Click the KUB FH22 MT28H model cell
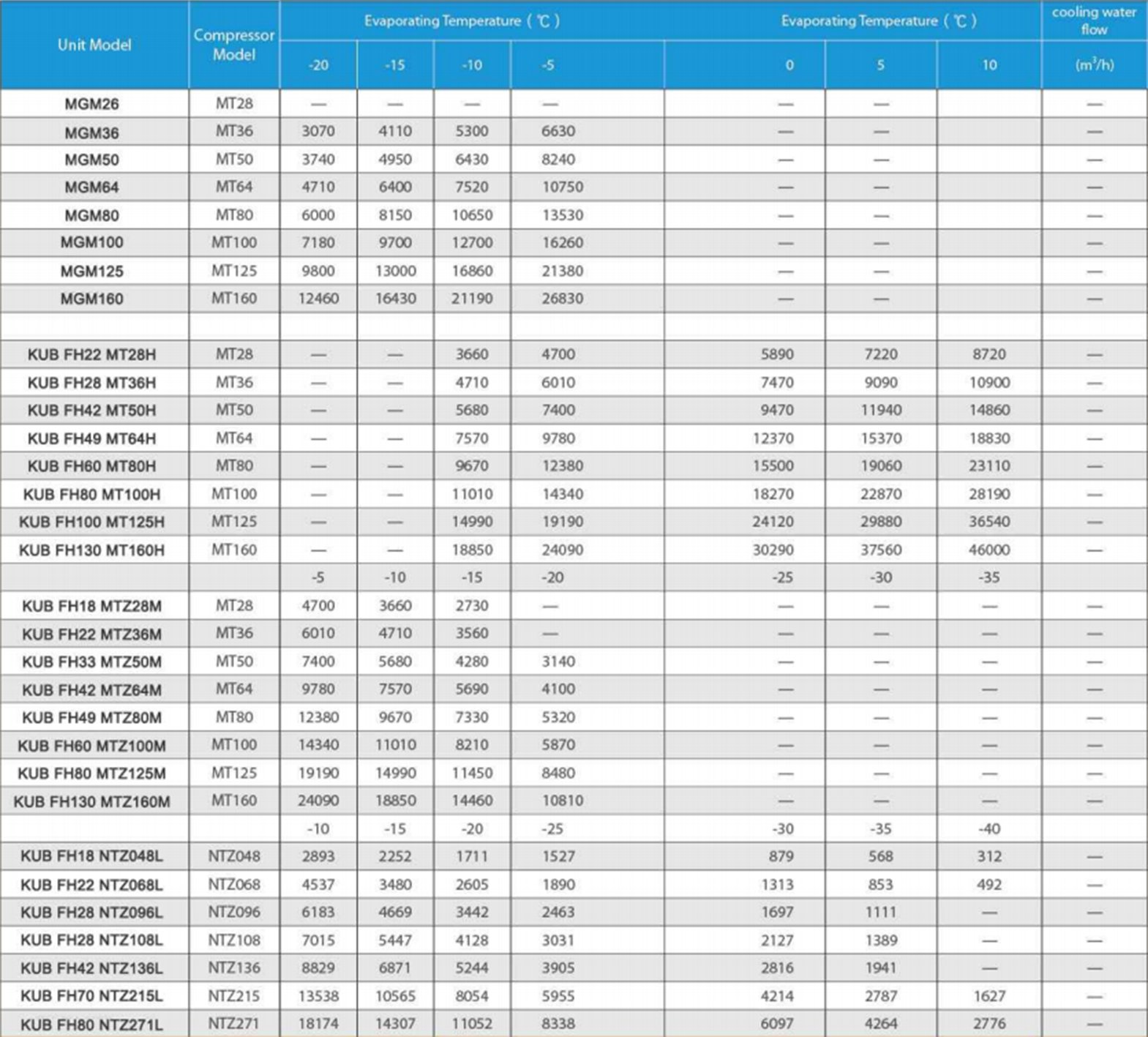The width and height of the screenshot is (1148, 1037). click(92, 355)
